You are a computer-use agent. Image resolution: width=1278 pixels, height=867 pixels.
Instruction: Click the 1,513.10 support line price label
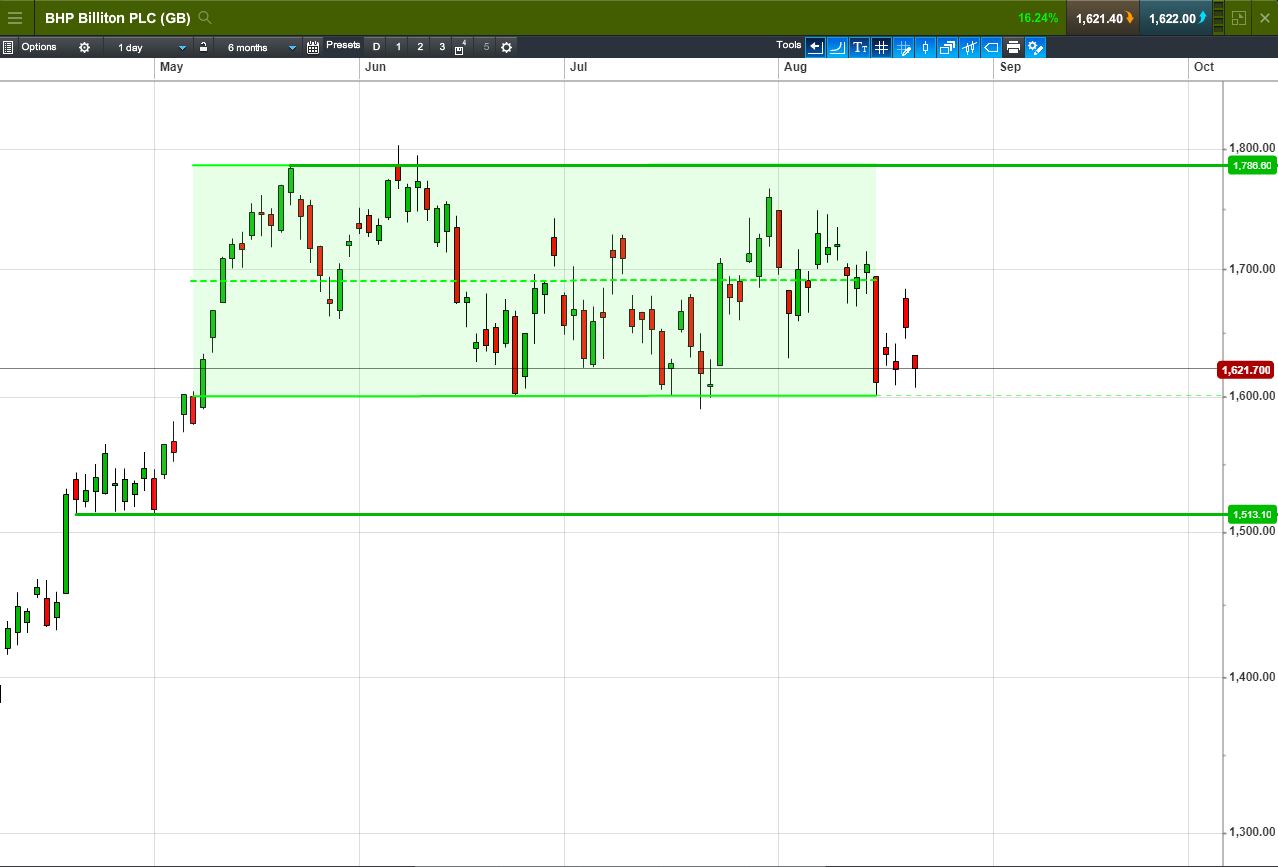(x=1251, y=515)
